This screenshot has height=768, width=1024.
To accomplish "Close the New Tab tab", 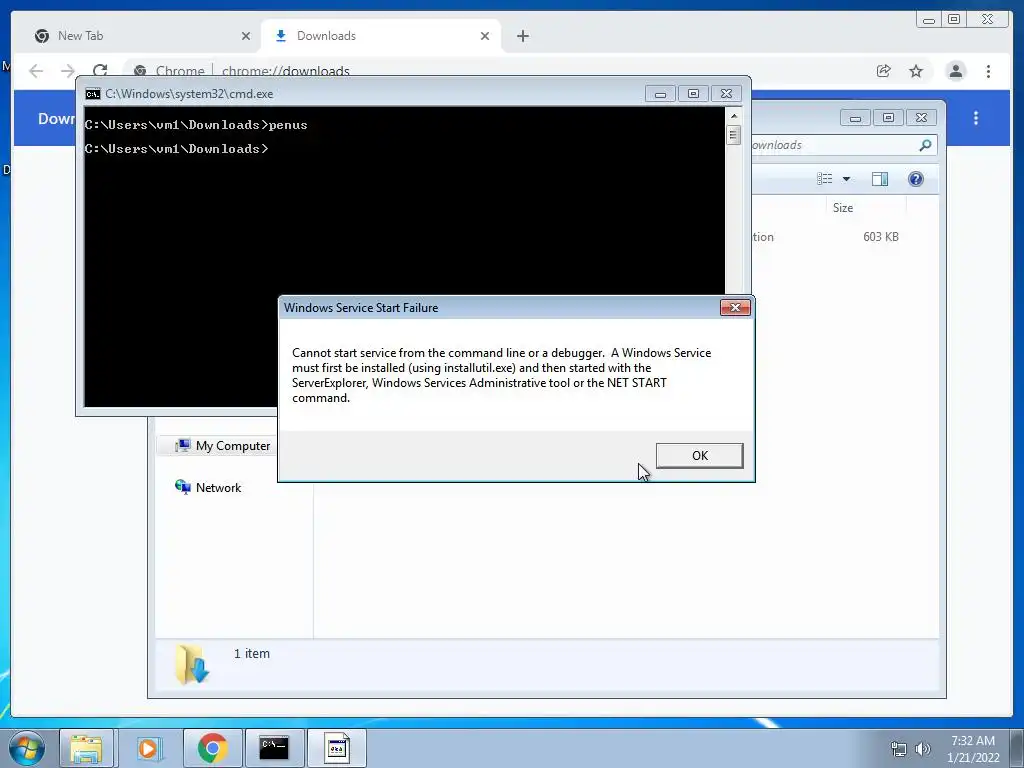I will (246, 36).
